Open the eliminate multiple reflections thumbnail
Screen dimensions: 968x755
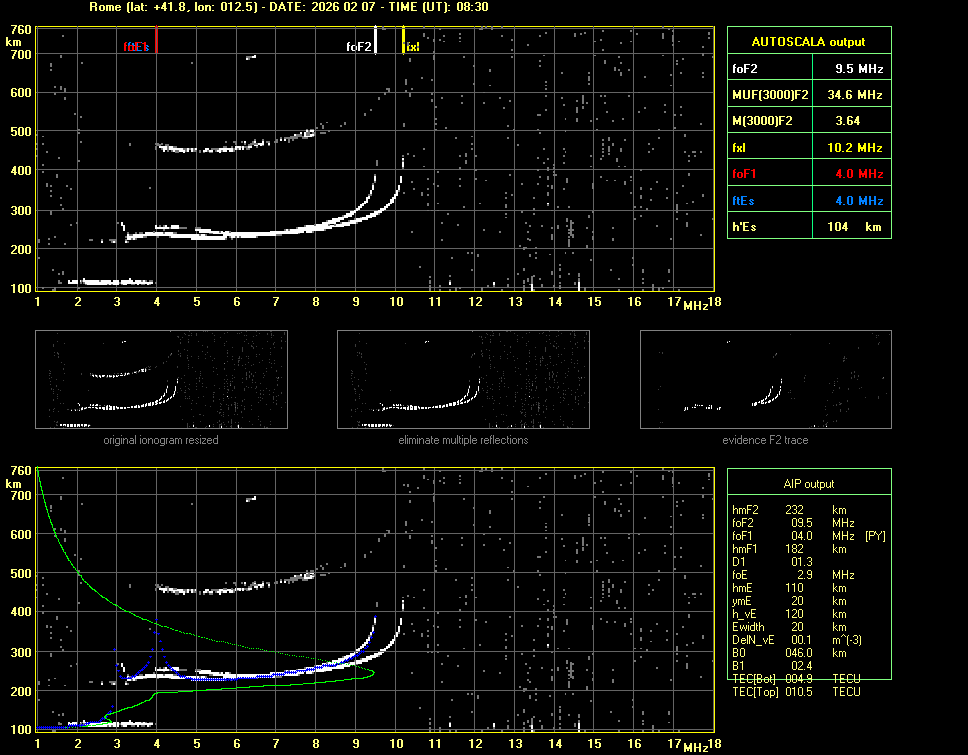(463, 380)
